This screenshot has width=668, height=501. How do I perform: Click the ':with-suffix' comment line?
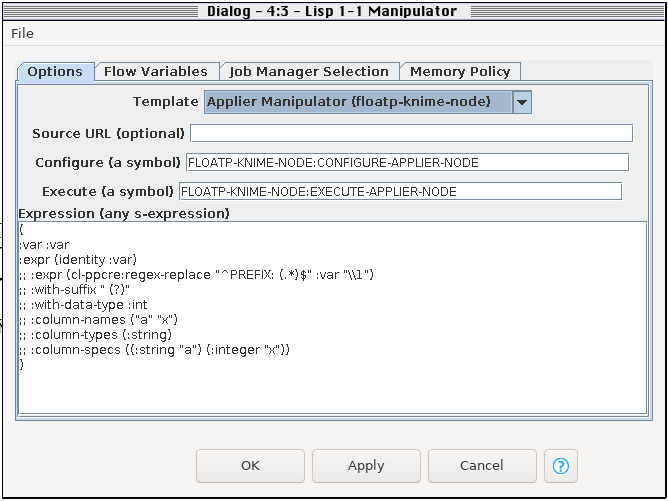click(75, 290)
